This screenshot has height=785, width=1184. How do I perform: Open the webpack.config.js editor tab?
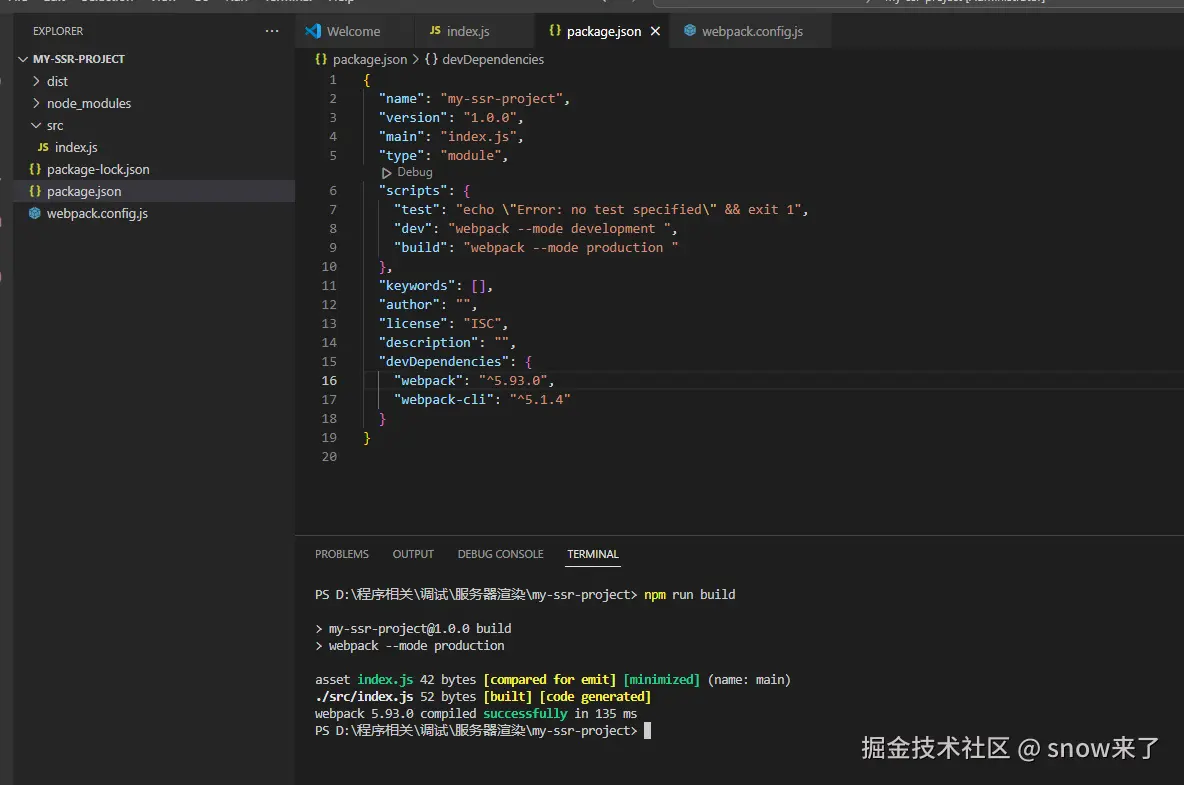pos(751,31)
